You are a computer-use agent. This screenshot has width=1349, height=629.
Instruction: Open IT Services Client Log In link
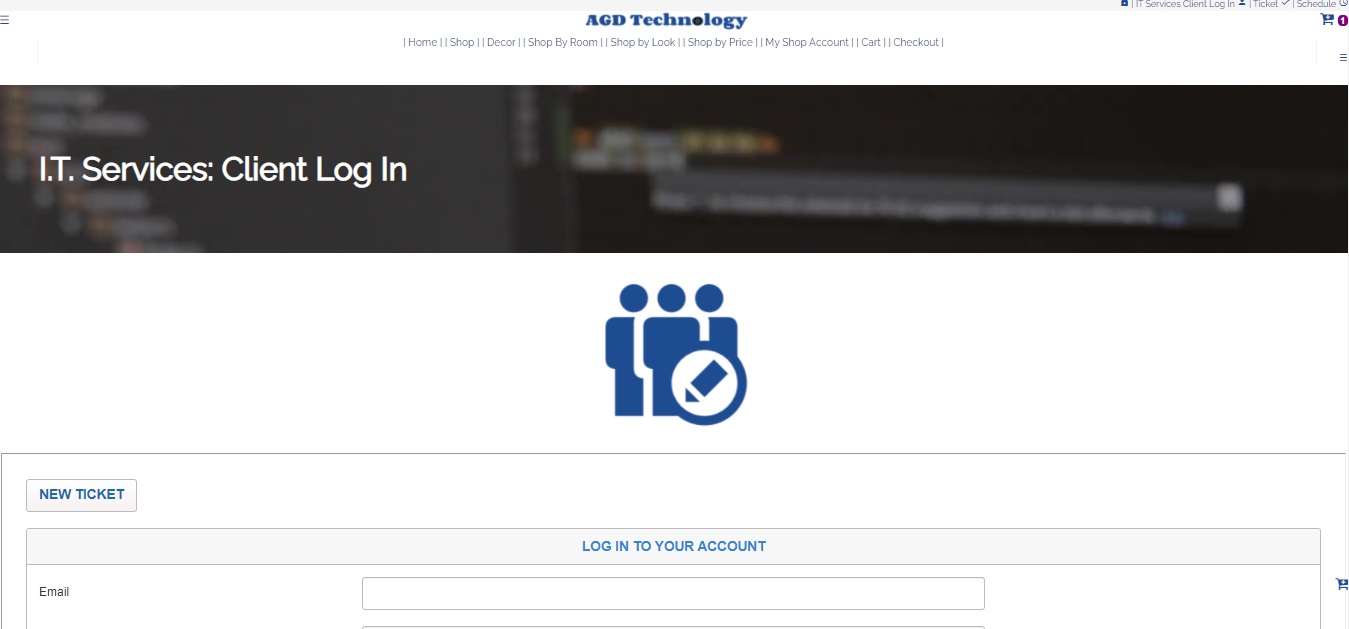pos(1185,4)
